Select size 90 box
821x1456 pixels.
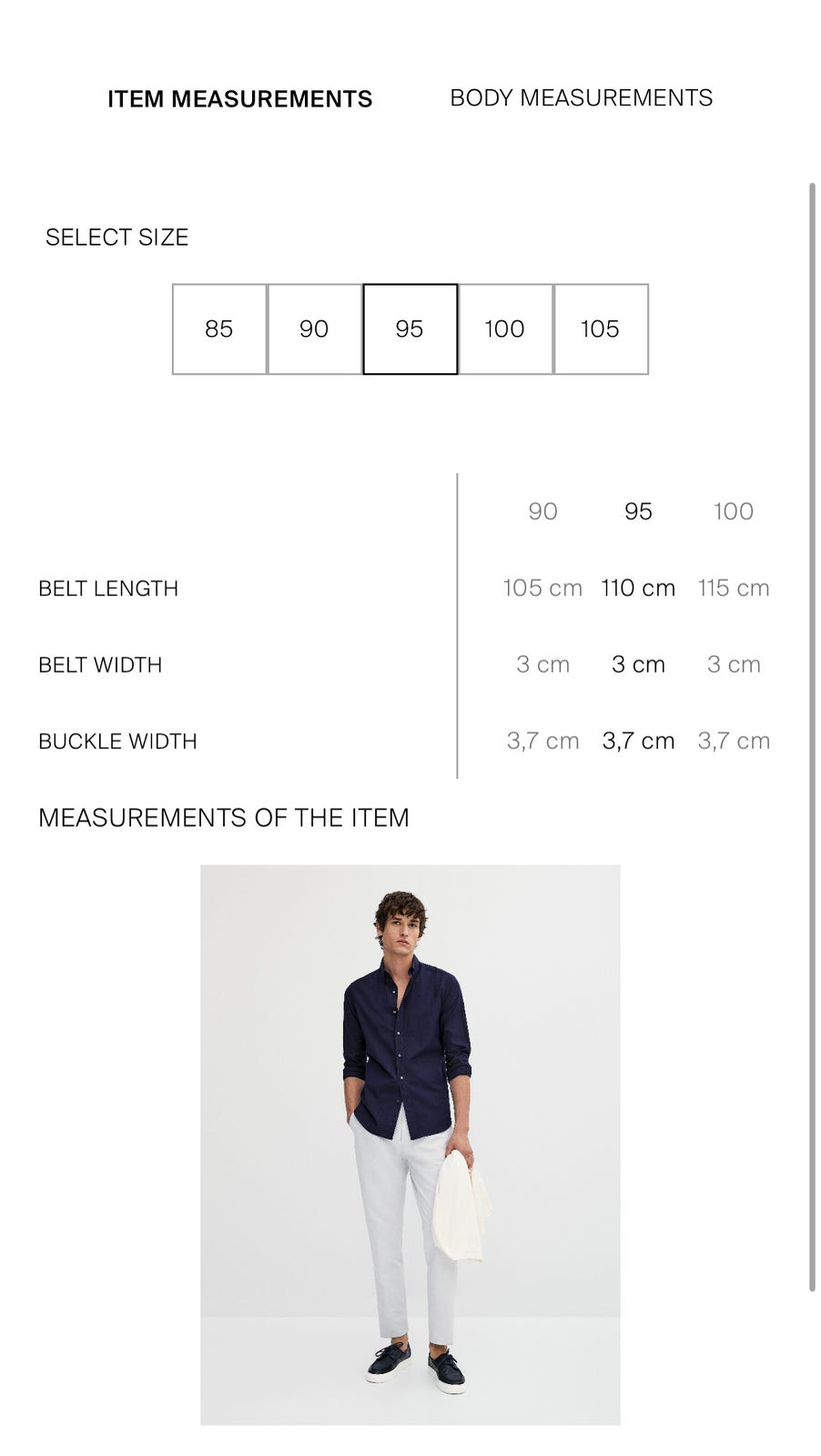tap(314, 329)
